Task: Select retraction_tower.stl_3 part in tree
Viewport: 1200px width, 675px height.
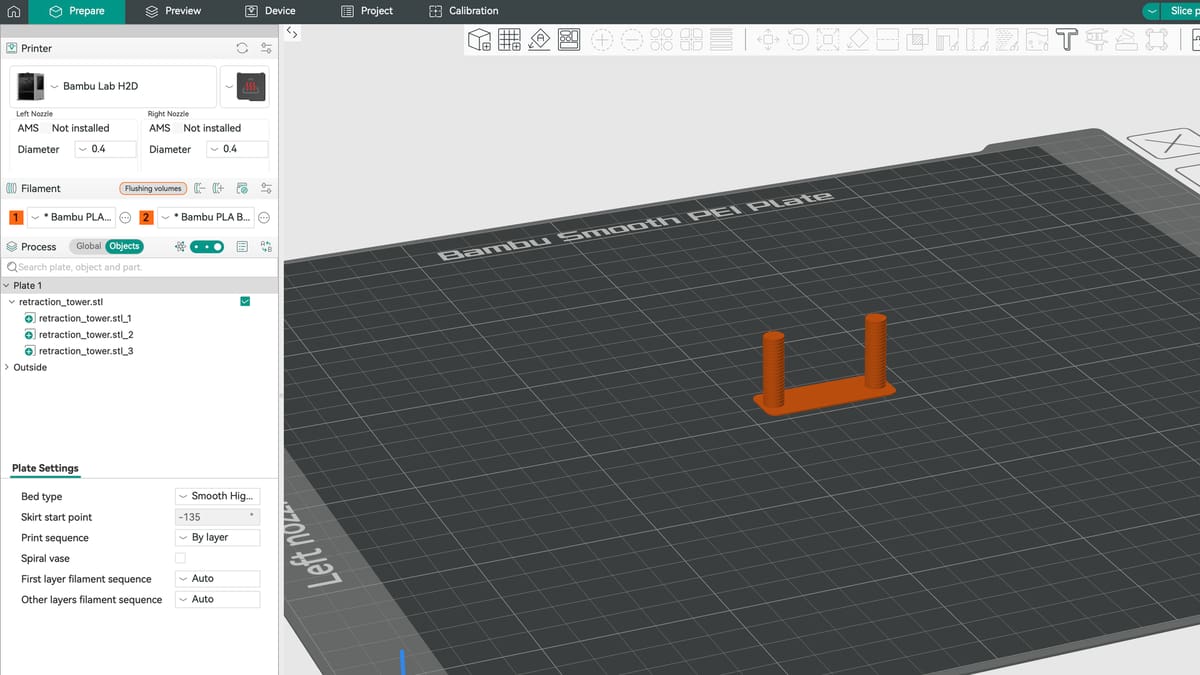Action: point(86,351)
